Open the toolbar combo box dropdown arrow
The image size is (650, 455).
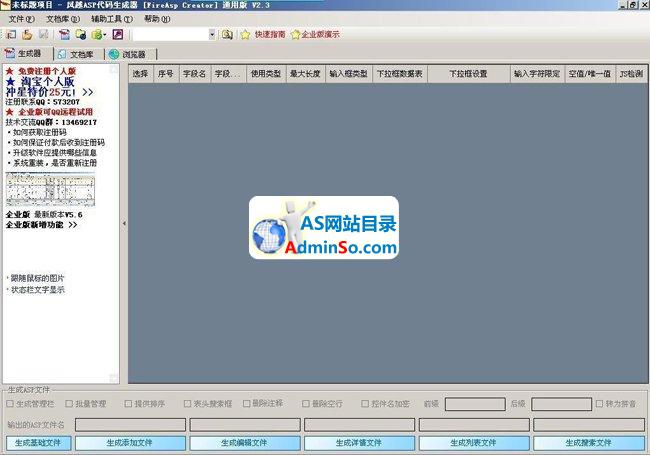[212, 34]
